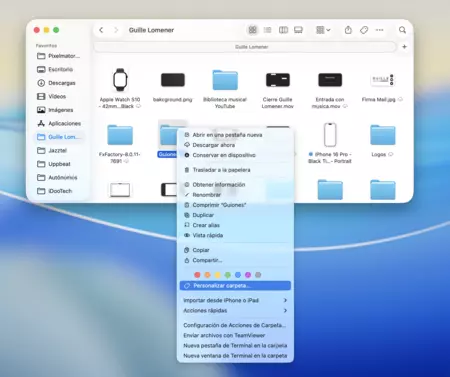The image size is (450, 377).
Task: Open the more actions ellipsis menu
Action: point(379,30)
